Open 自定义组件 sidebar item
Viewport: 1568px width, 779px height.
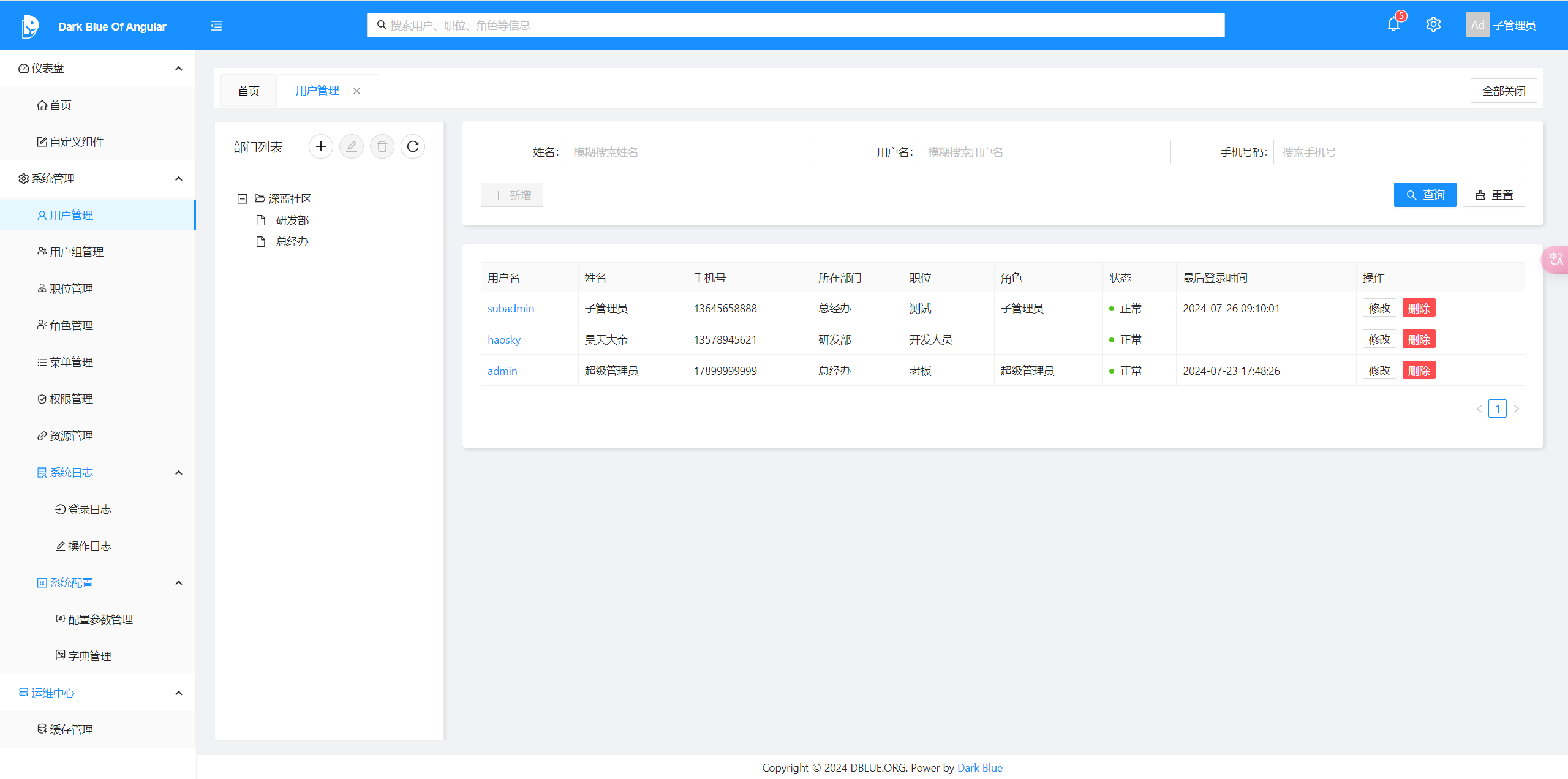point(98,141)
